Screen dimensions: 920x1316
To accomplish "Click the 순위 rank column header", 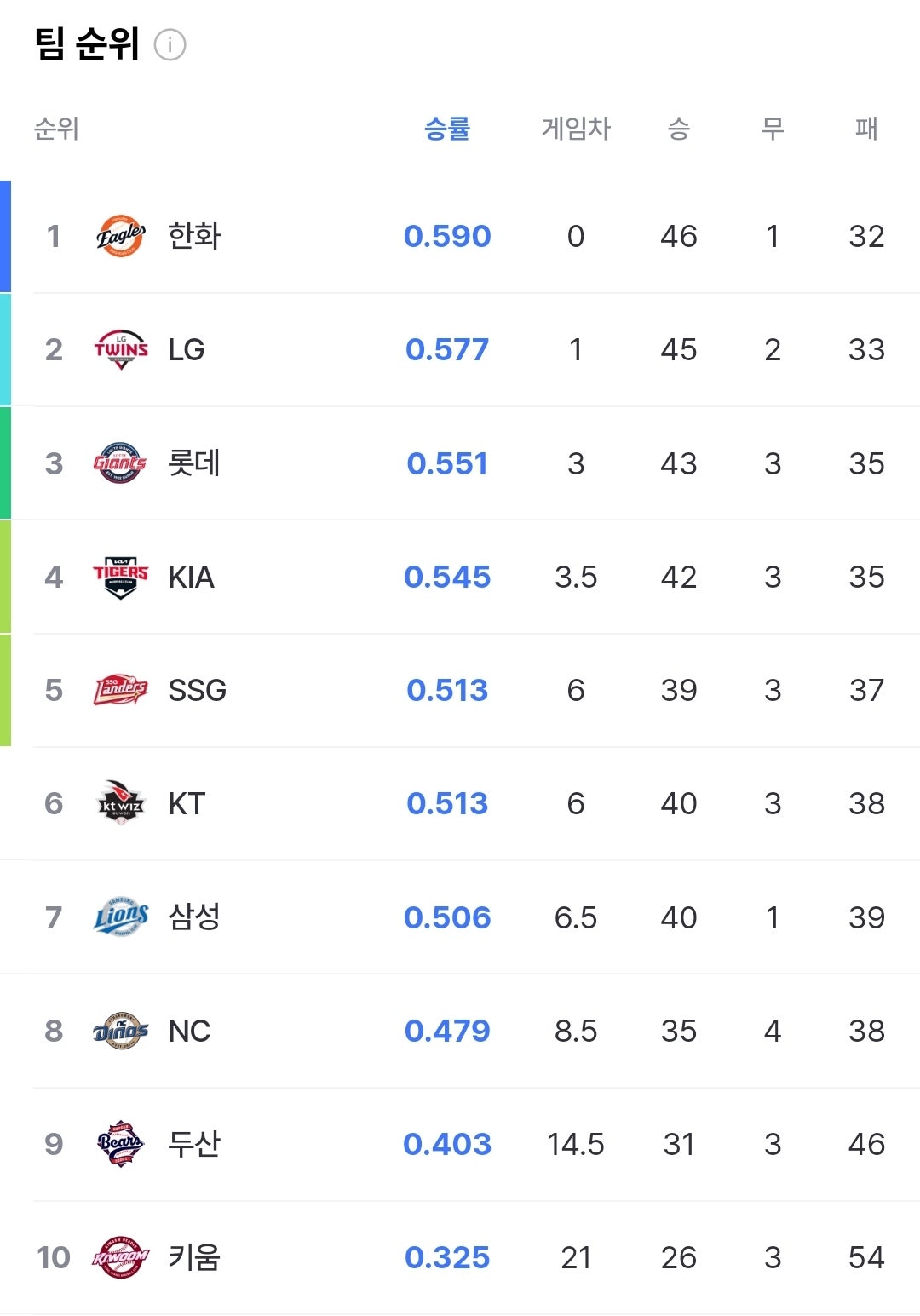I will coord(56,129).
